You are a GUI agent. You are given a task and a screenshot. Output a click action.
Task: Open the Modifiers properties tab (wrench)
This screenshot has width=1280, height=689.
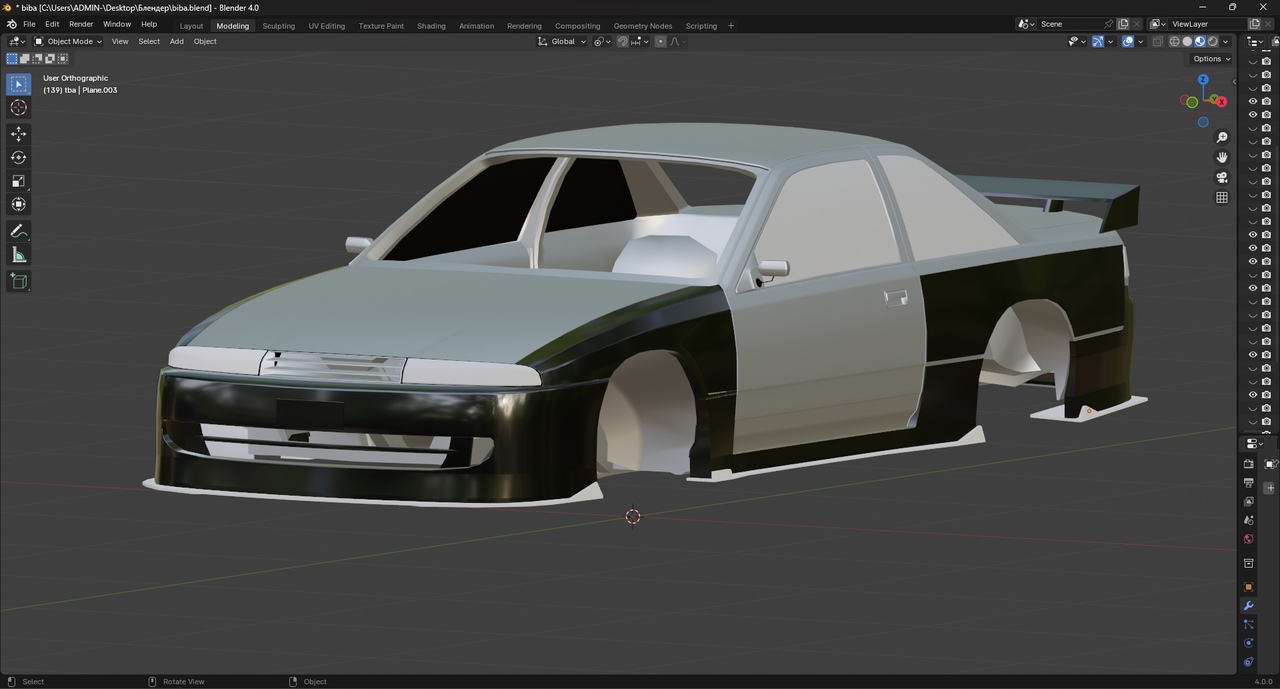tap(1248, 606)
